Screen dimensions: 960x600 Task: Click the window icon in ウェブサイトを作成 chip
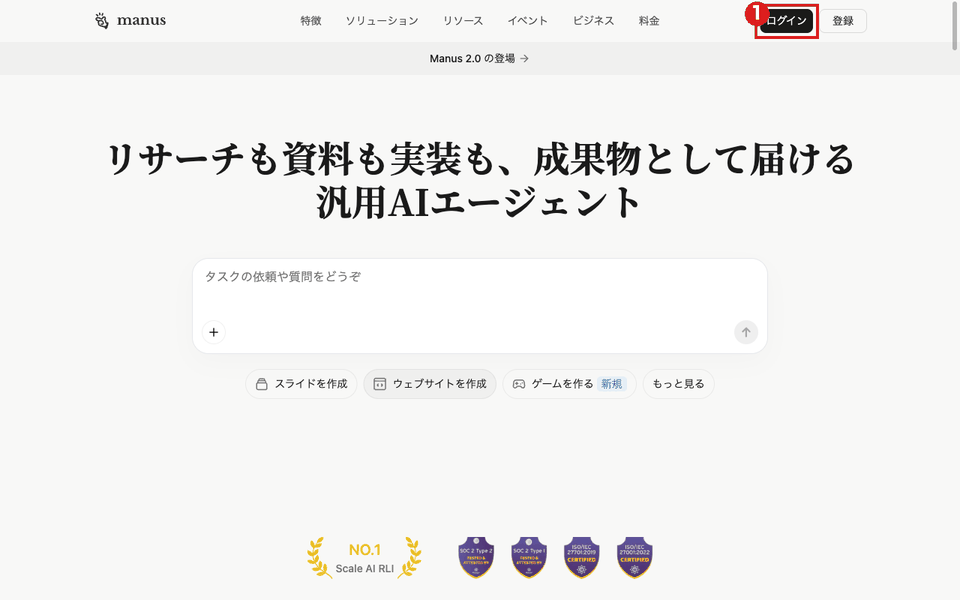[380, 384]
